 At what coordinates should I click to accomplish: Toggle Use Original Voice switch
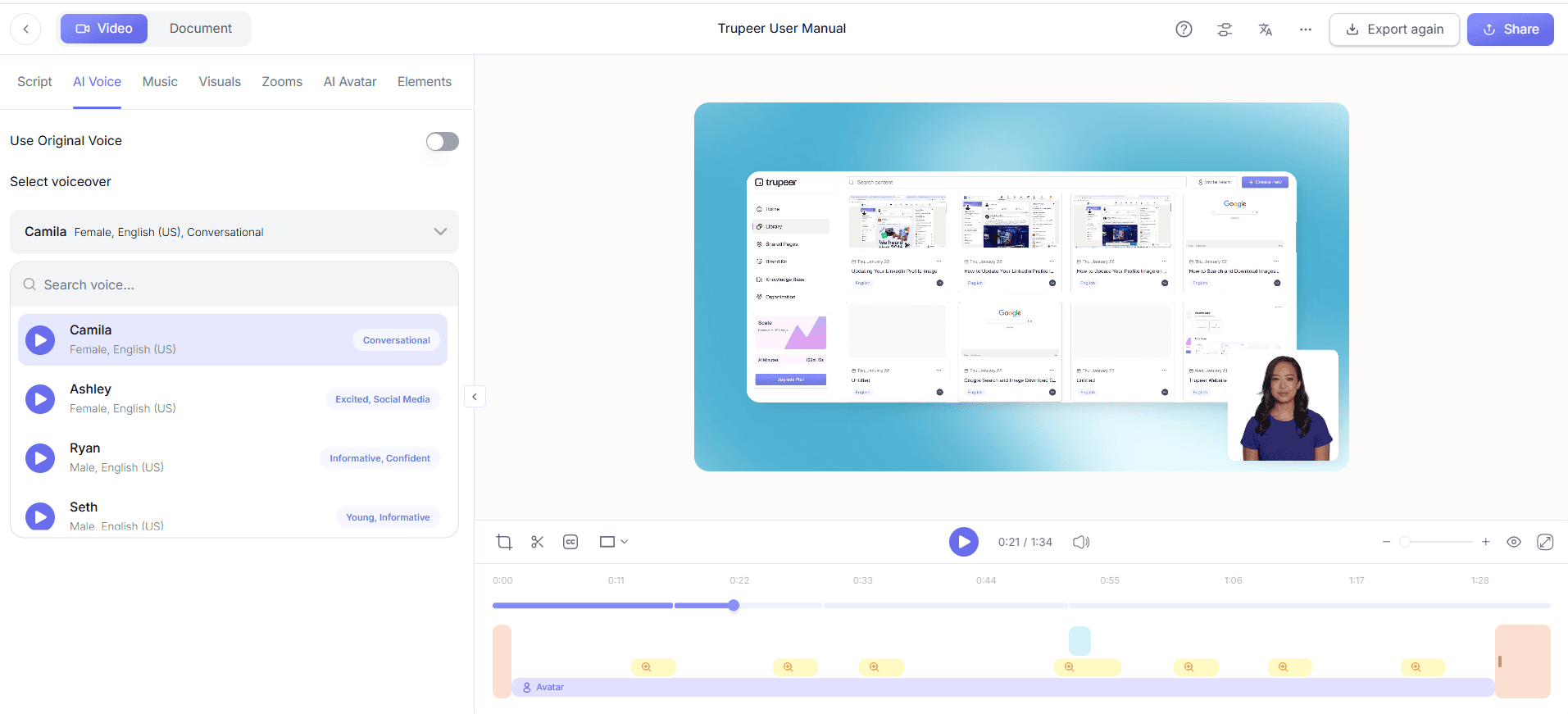tap(443, 142)
